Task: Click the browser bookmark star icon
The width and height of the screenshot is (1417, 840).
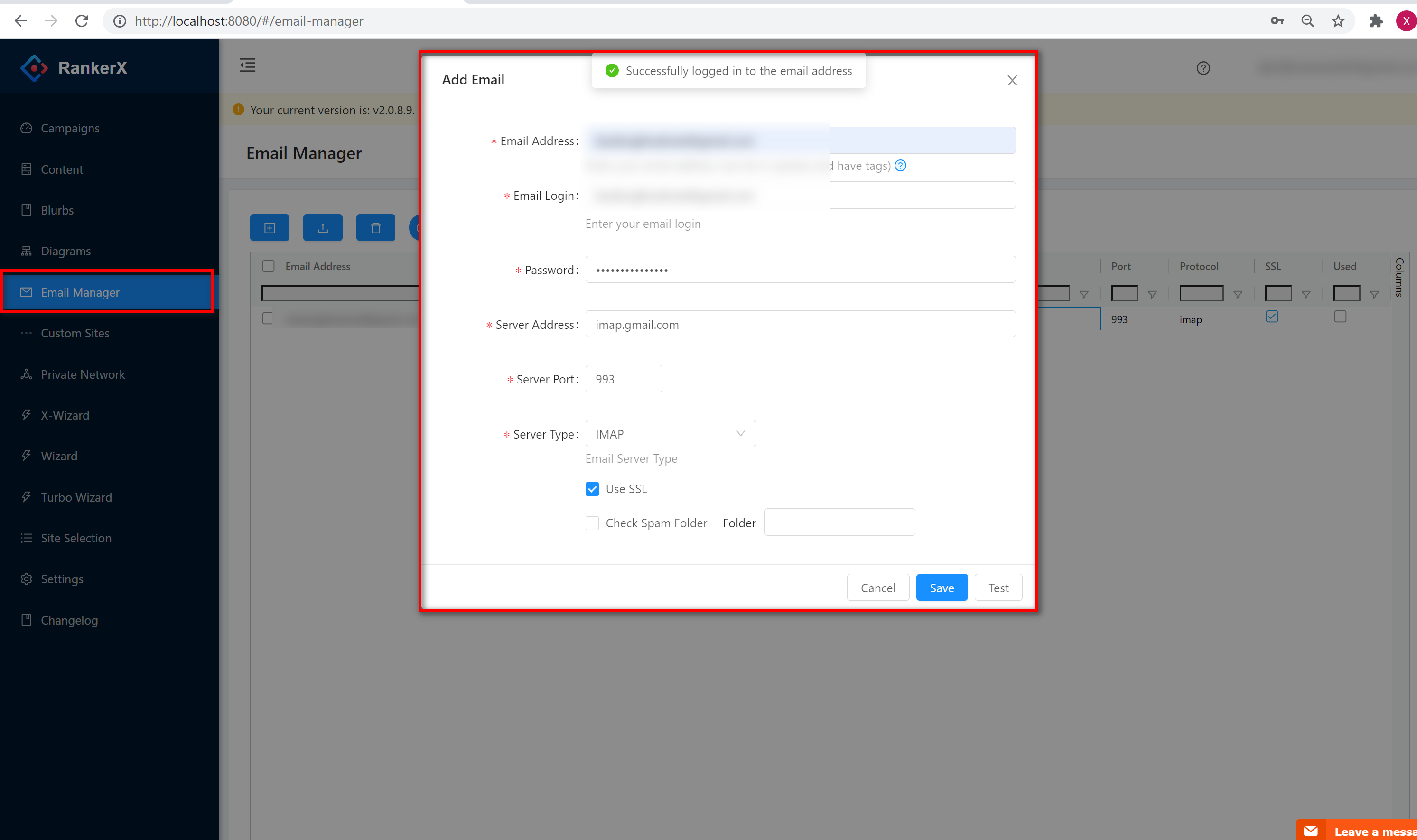Action: pyautogui.click(x=1338, y=21)
